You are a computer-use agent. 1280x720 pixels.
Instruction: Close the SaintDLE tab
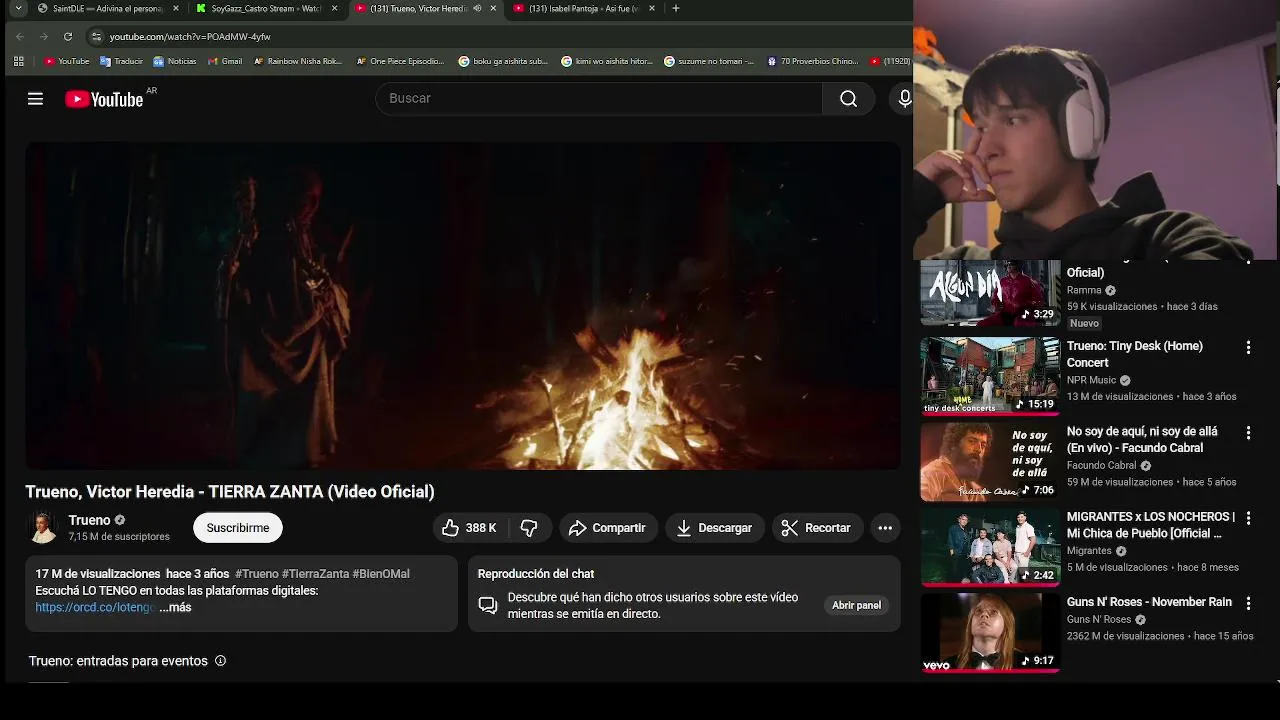click(x=176, y=8)
